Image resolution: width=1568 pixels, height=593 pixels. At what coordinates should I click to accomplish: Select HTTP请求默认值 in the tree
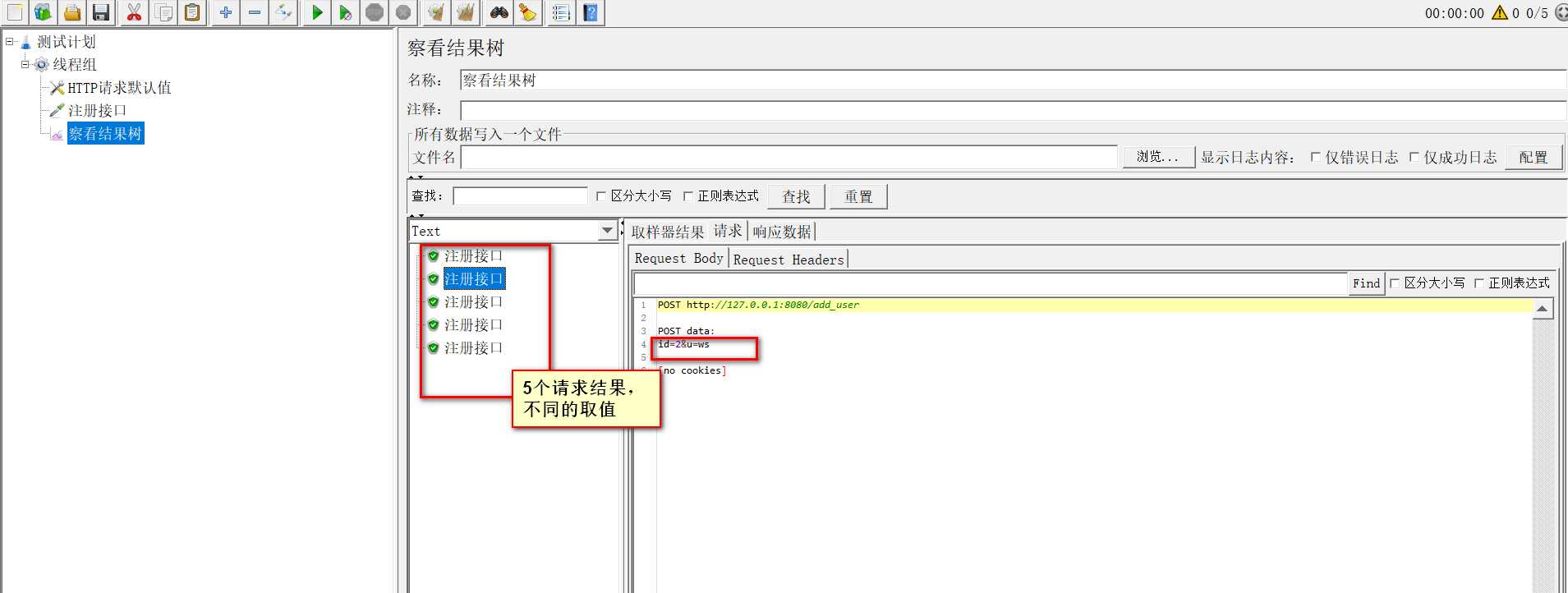[x=119, y=87]
